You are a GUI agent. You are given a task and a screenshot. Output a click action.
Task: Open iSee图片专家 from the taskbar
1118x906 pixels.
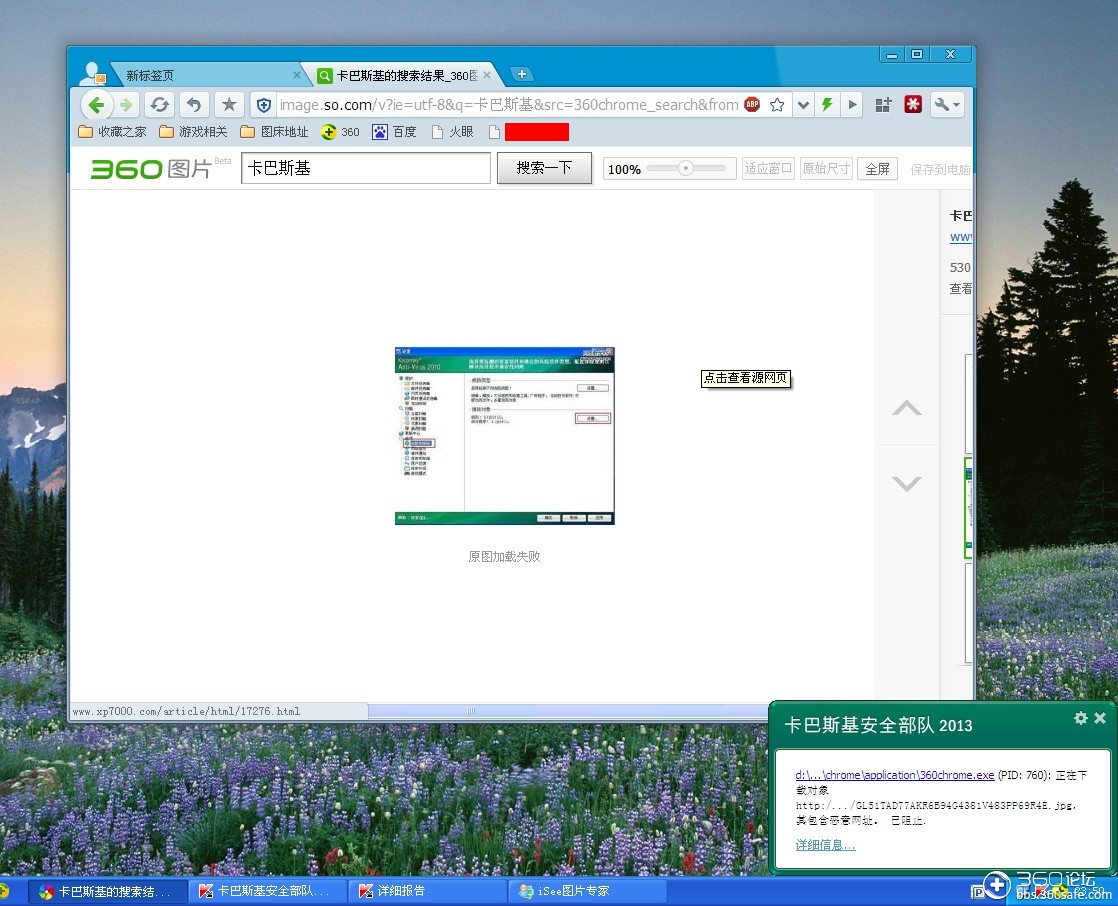tap(588, 891)
